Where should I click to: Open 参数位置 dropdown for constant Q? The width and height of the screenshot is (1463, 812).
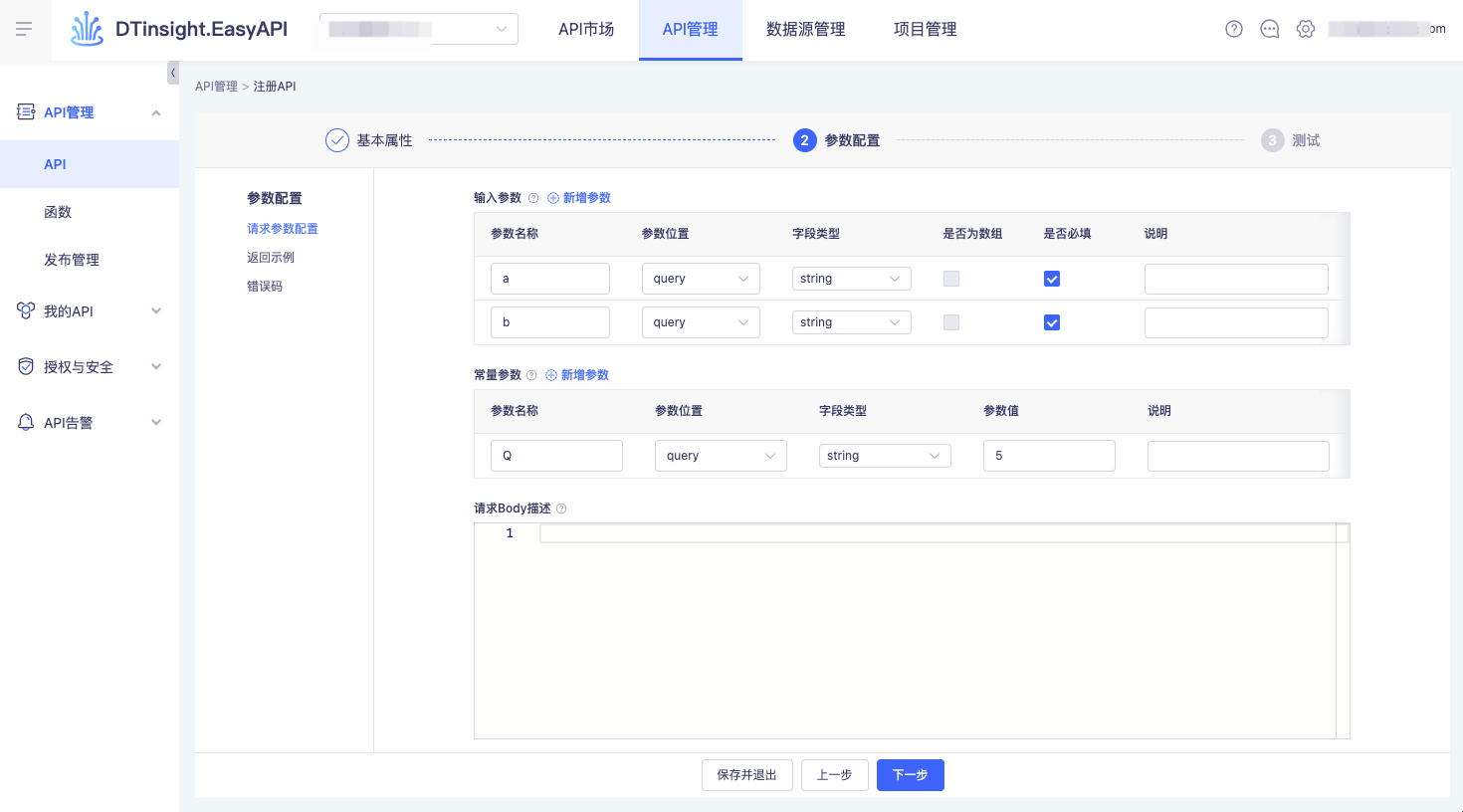click(x=721, y=456)
